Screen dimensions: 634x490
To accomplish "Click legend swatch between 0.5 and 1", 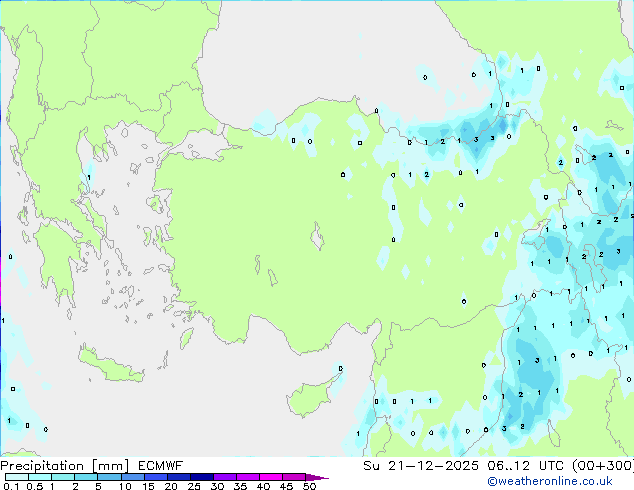I will (40, 477).
